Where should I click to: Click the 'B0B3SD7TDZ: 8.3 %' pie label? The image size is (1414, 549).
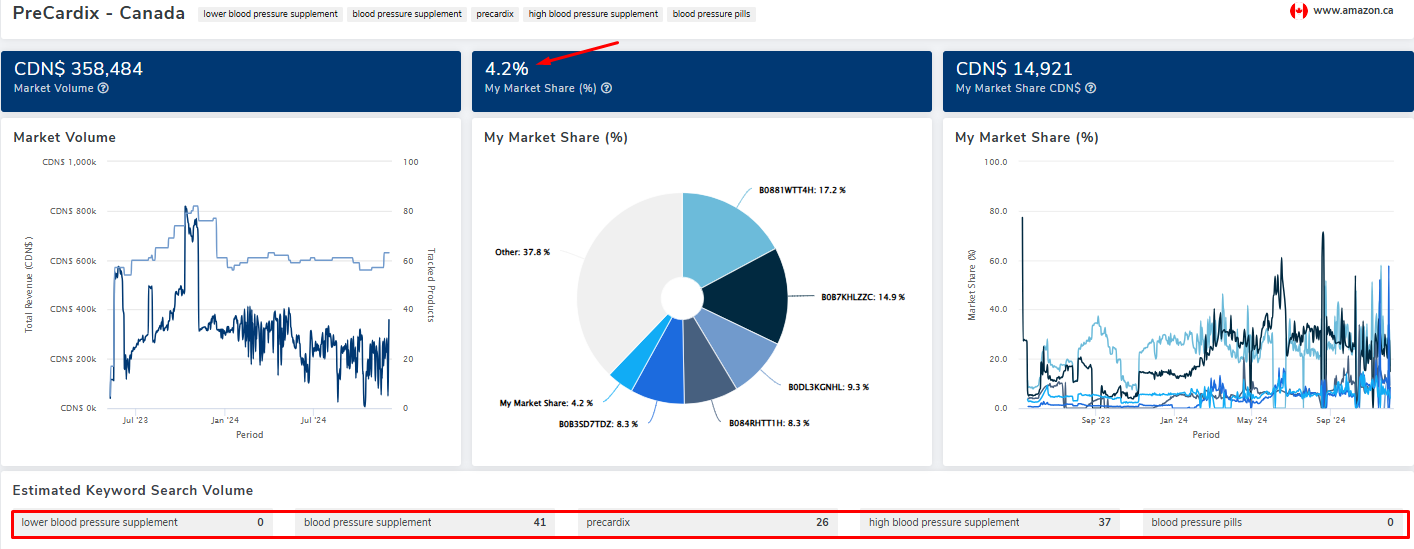click(x=598, y=424)
